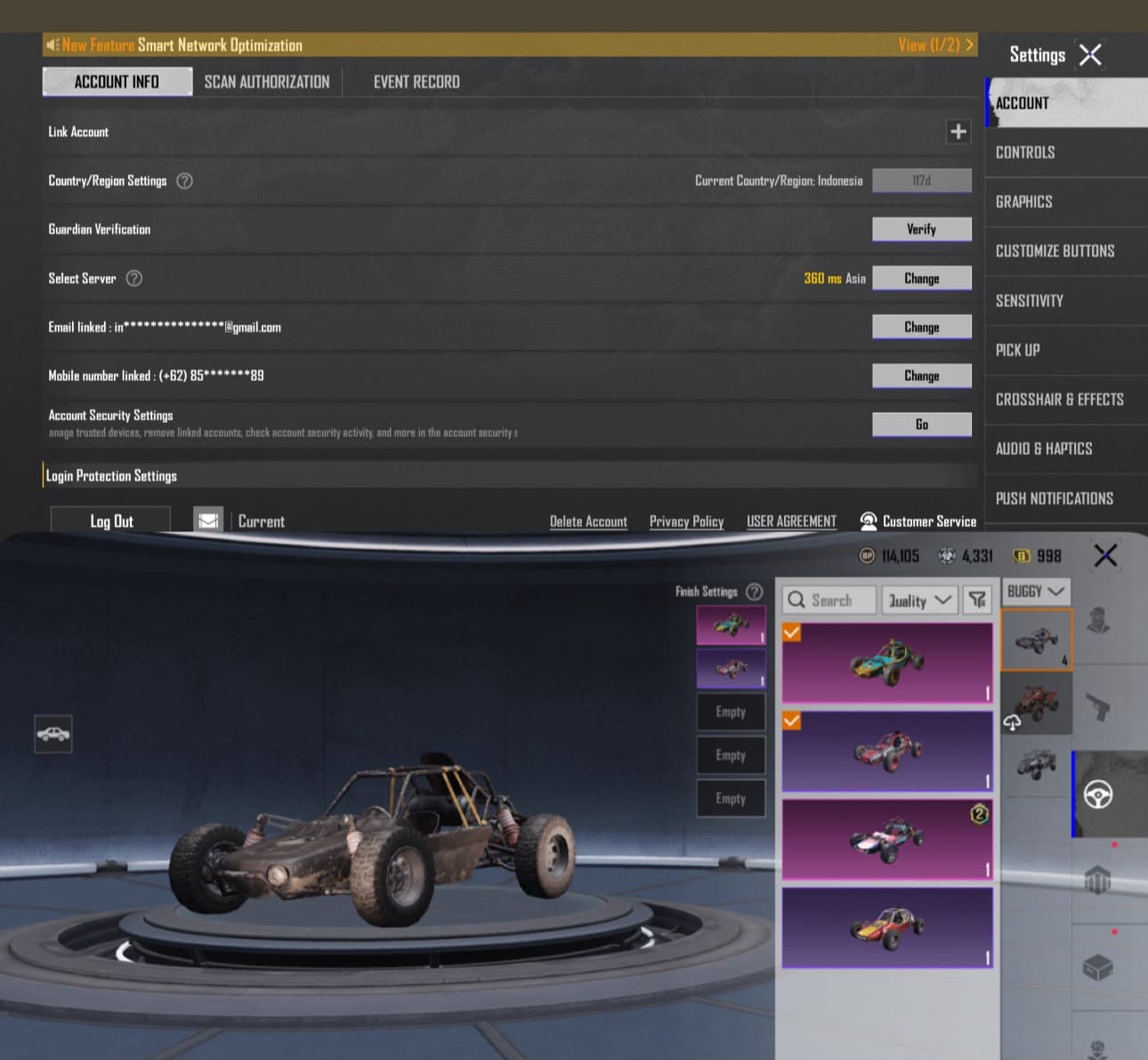Open the GRAPHICS settings menu
Image resolution: width=1148 pixels, height=1060 pixels.
(1066, 202)
